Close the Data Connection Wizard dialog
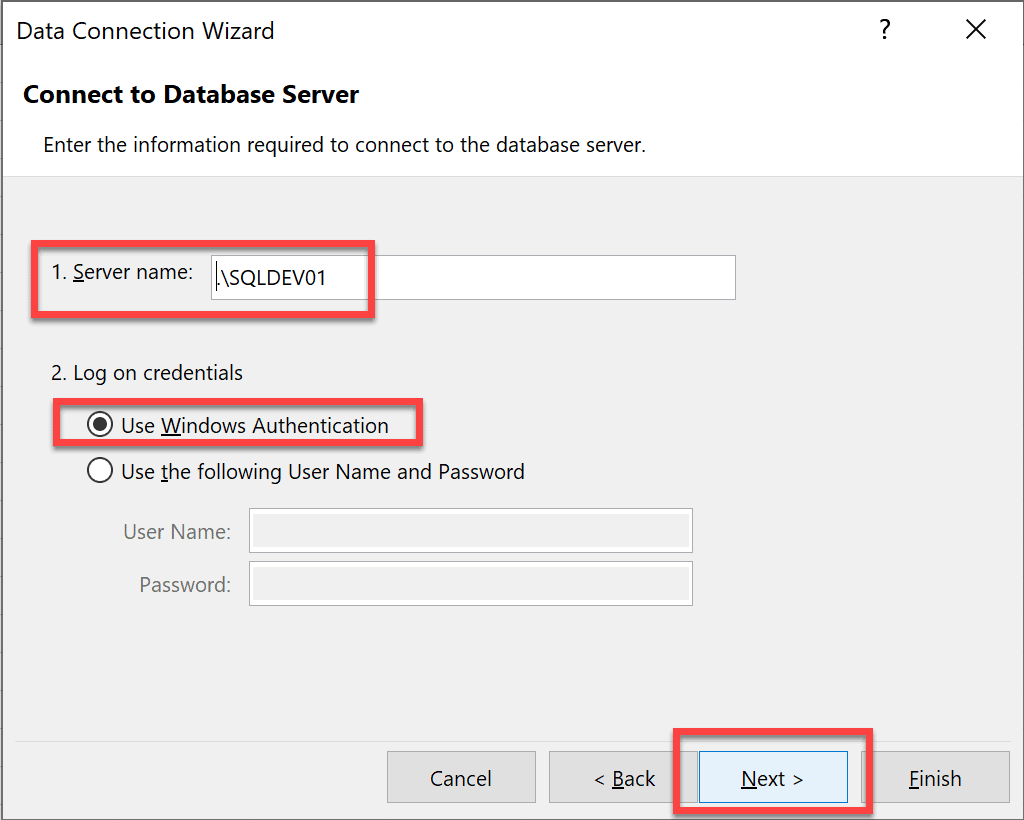This screenshot has width=1024, height=820. [976, 30]
